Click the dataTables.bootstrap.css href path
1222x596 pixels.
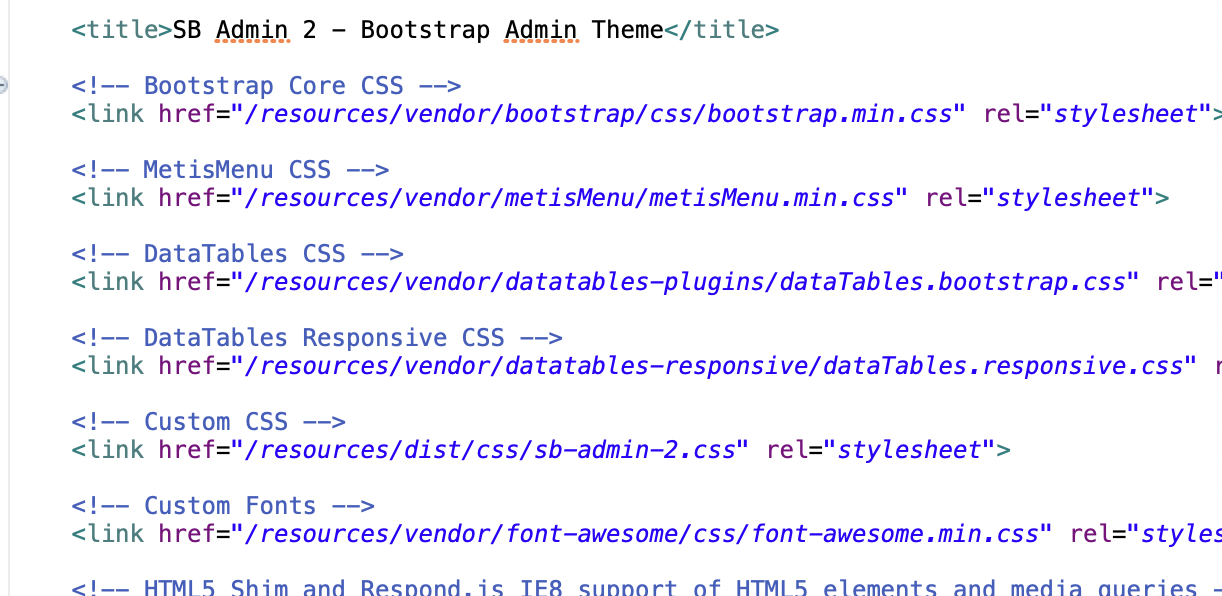click(x=686, y=282)
